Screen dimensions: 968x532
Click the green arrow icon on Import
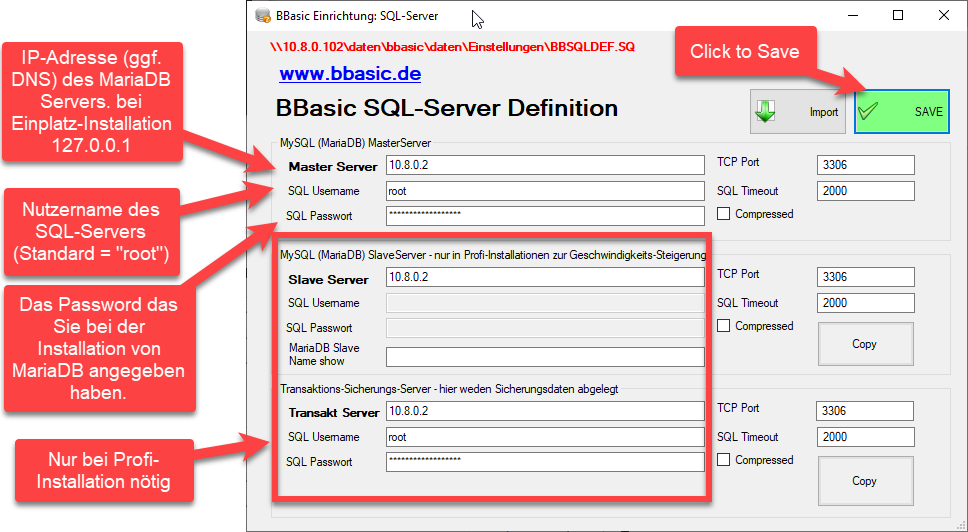[766, 112]
